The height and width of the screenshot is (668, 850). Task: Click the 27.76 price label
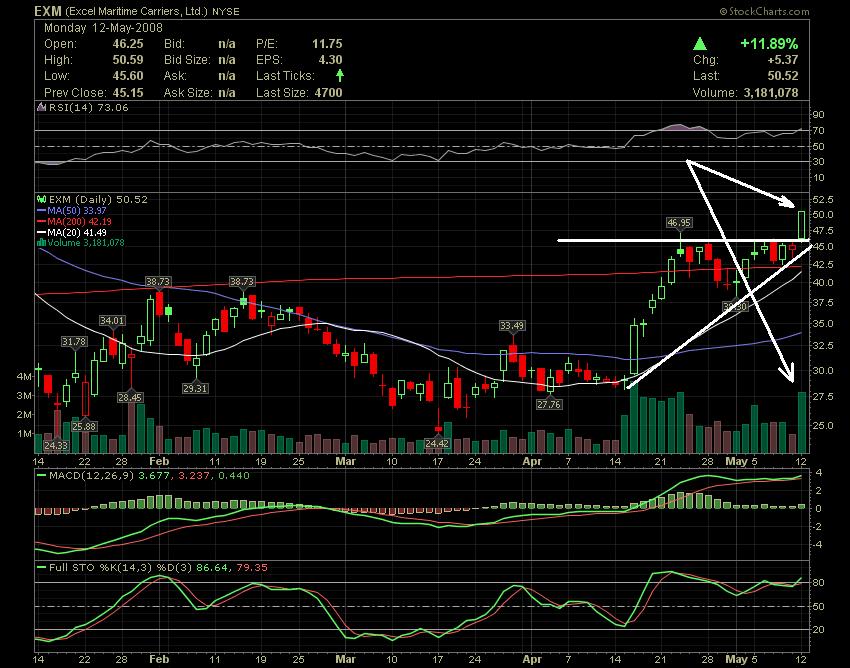point(549,404)
